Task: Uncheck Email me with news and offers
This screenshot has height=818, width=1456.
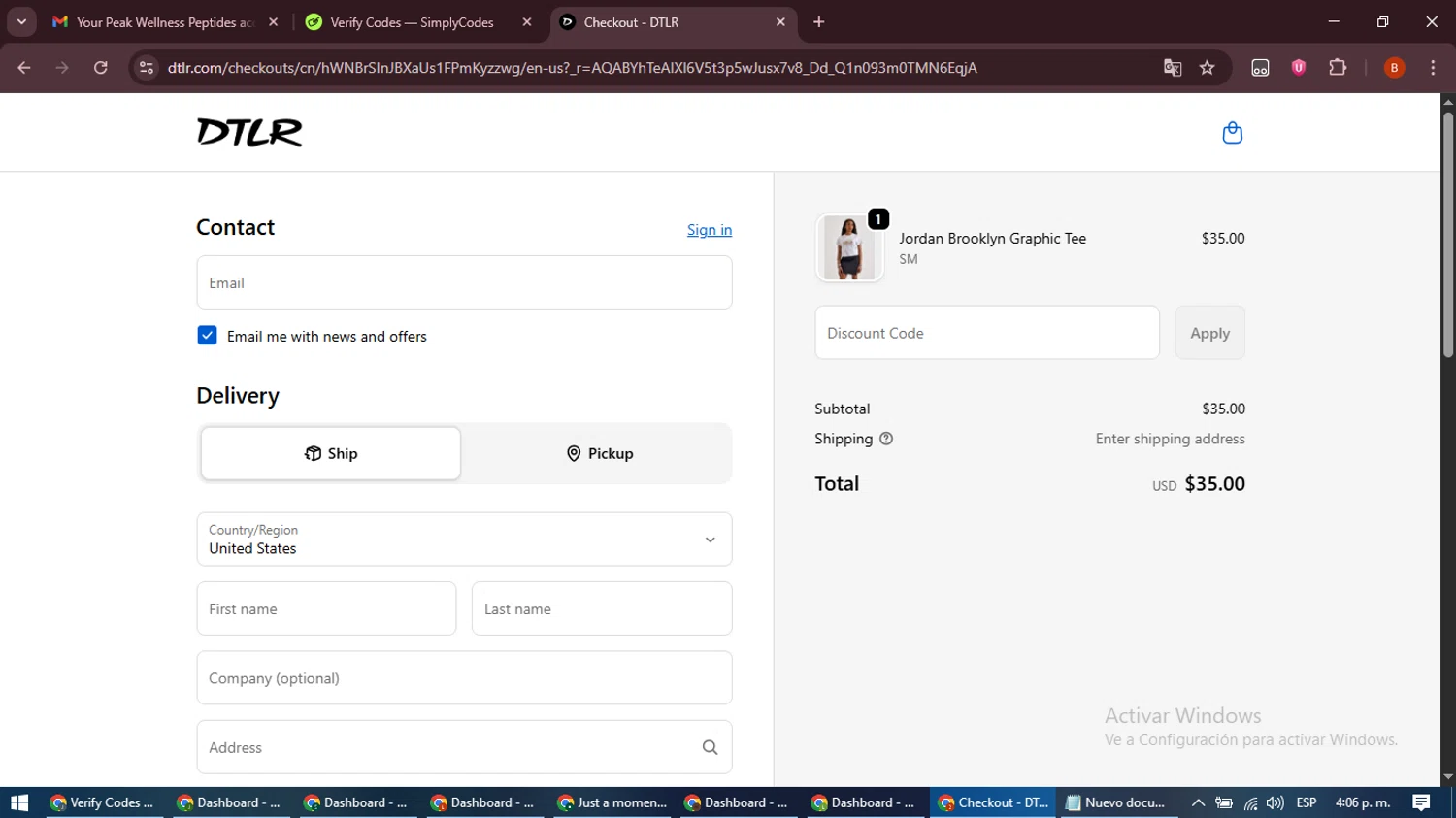Action: click(207, 336)
